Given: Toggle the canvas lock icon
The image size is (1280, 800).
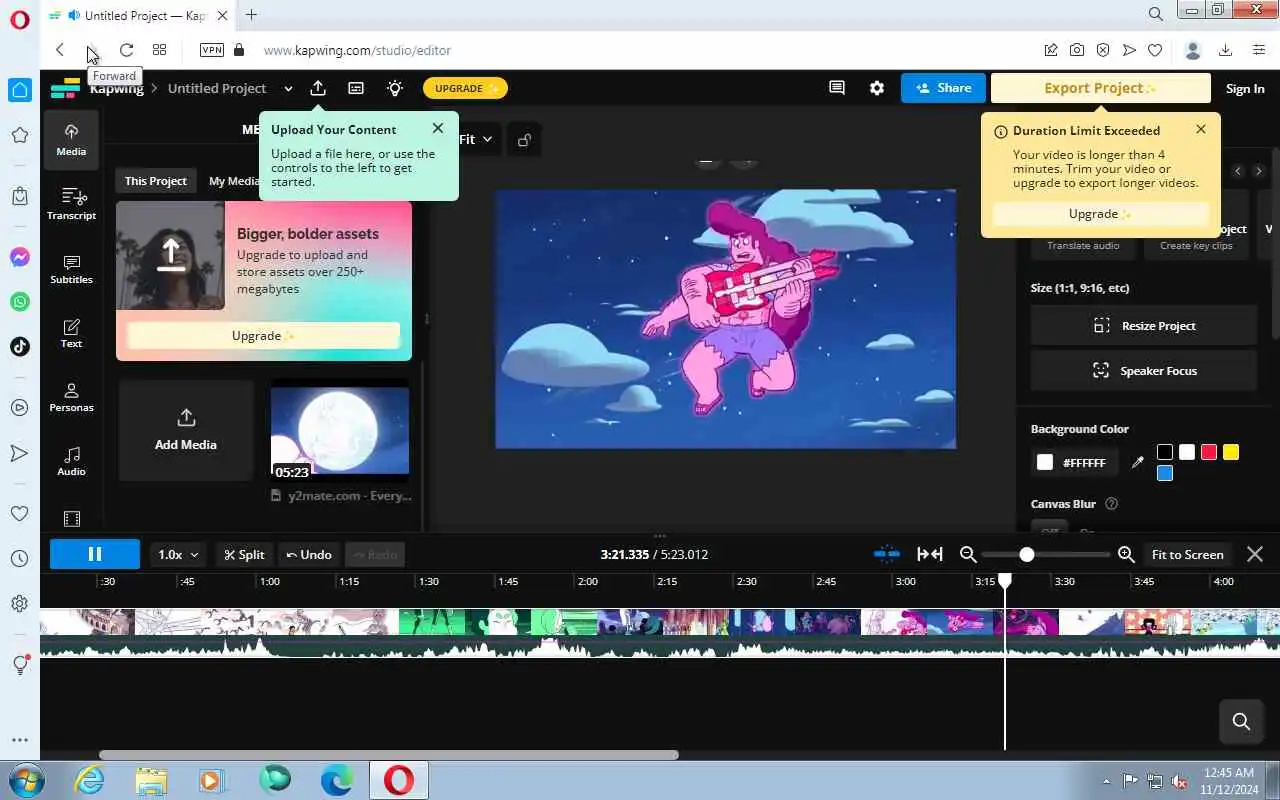Looking at the screenshot, I should (x=524, y=140).
